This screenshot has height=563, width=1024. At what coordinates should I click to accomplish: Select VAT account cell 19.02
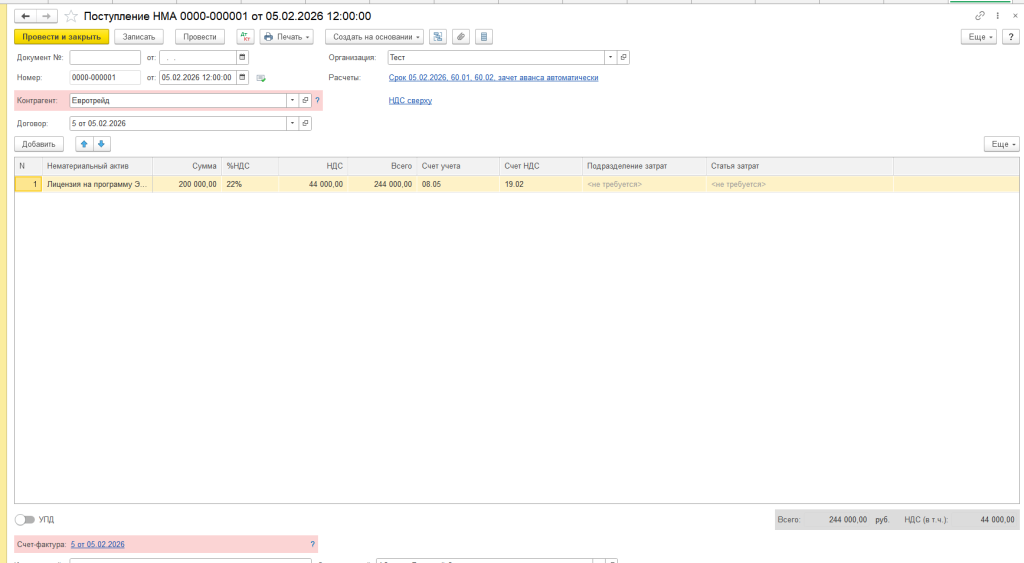click(541, 184)
